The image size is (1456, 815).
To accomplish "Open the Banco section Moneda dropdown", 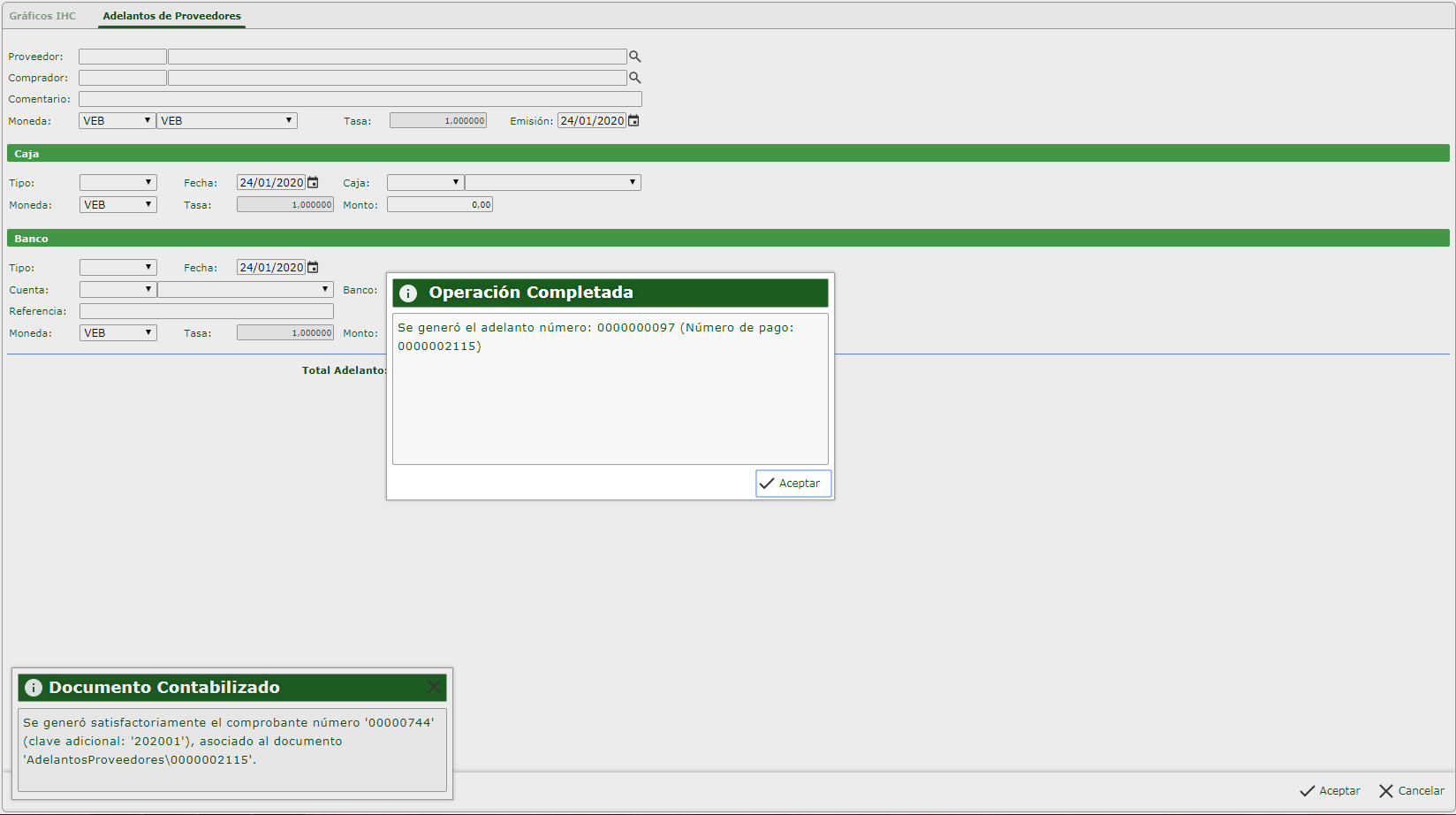I will (x=118, y=333).
